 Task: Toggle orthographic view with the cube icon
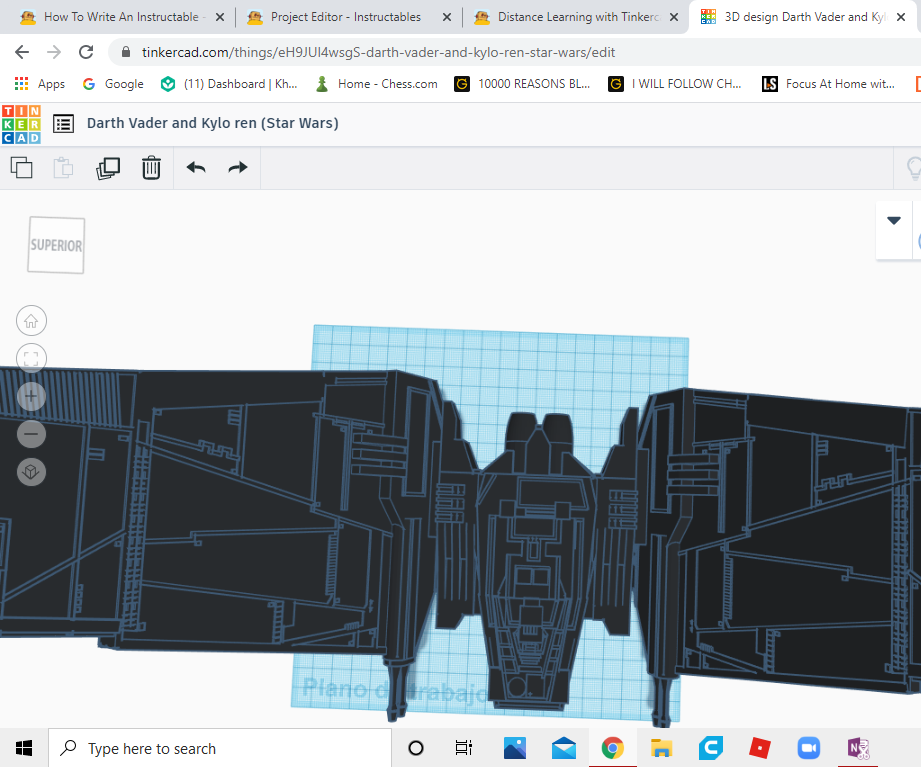tap(31, 472)
